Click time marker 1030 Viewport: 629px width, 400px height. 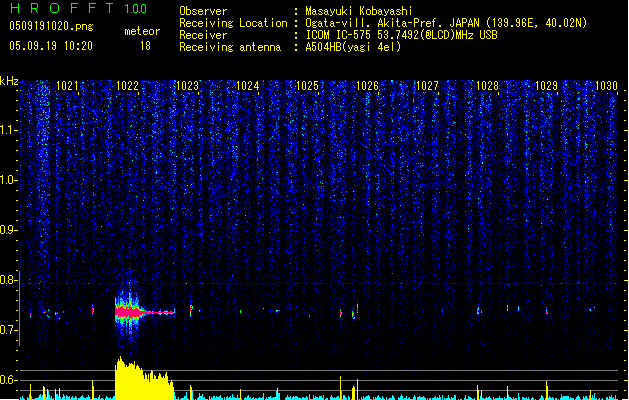pyautogui.click(x=607, y=86)
